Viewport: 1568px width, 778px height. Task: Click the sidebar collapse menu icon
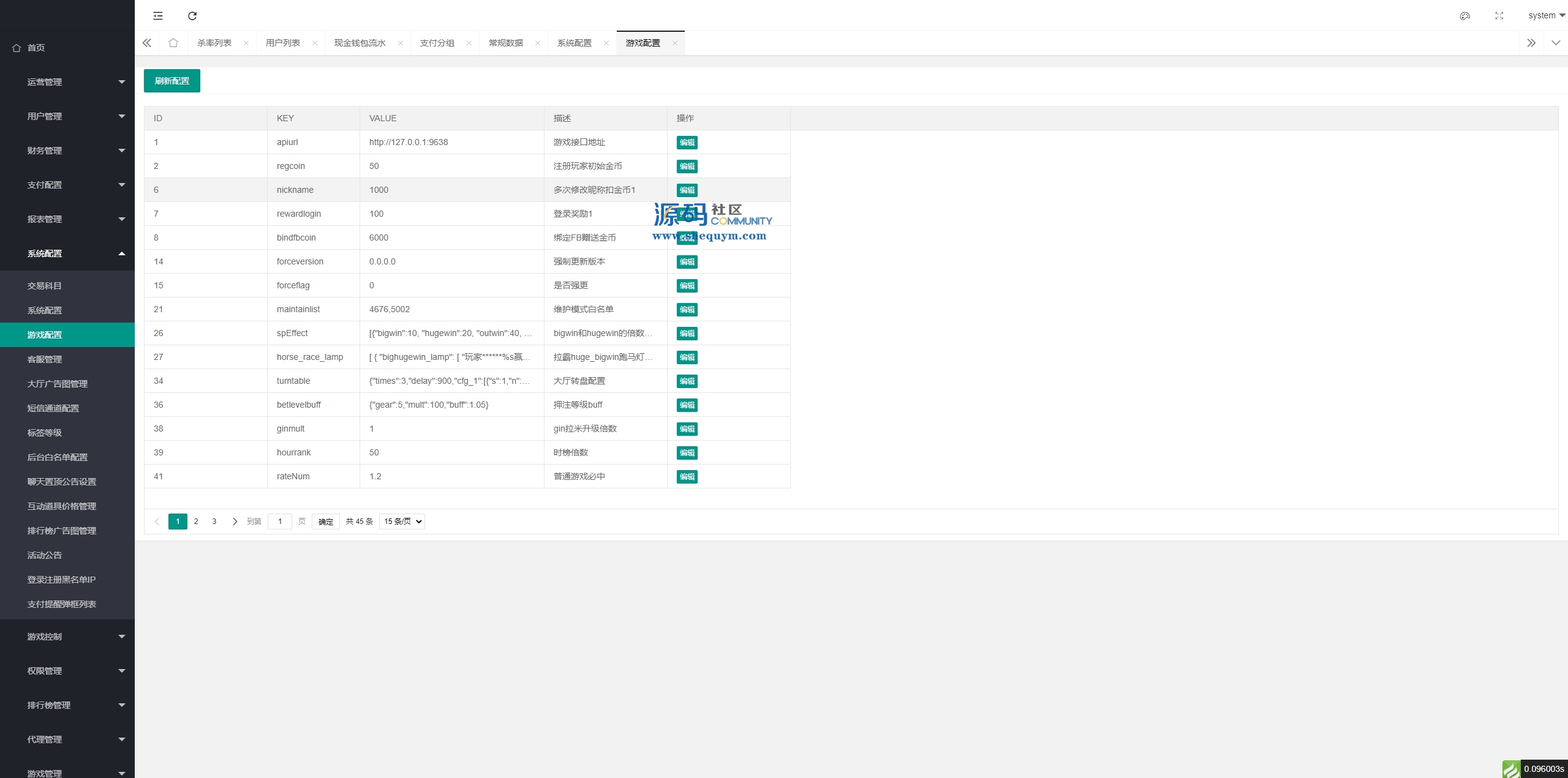point(158,16)
